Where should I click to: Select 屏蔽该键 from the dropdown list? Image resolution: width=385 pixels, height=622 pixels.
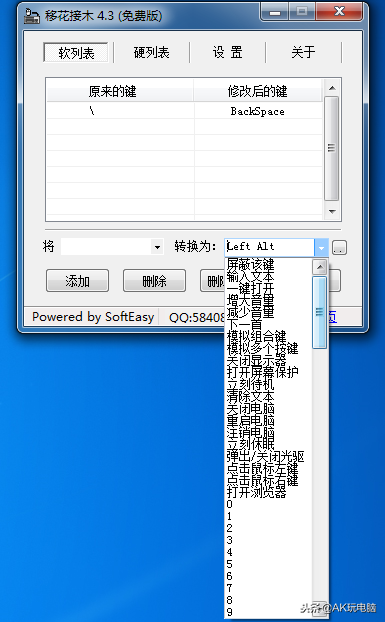(250, 264)
